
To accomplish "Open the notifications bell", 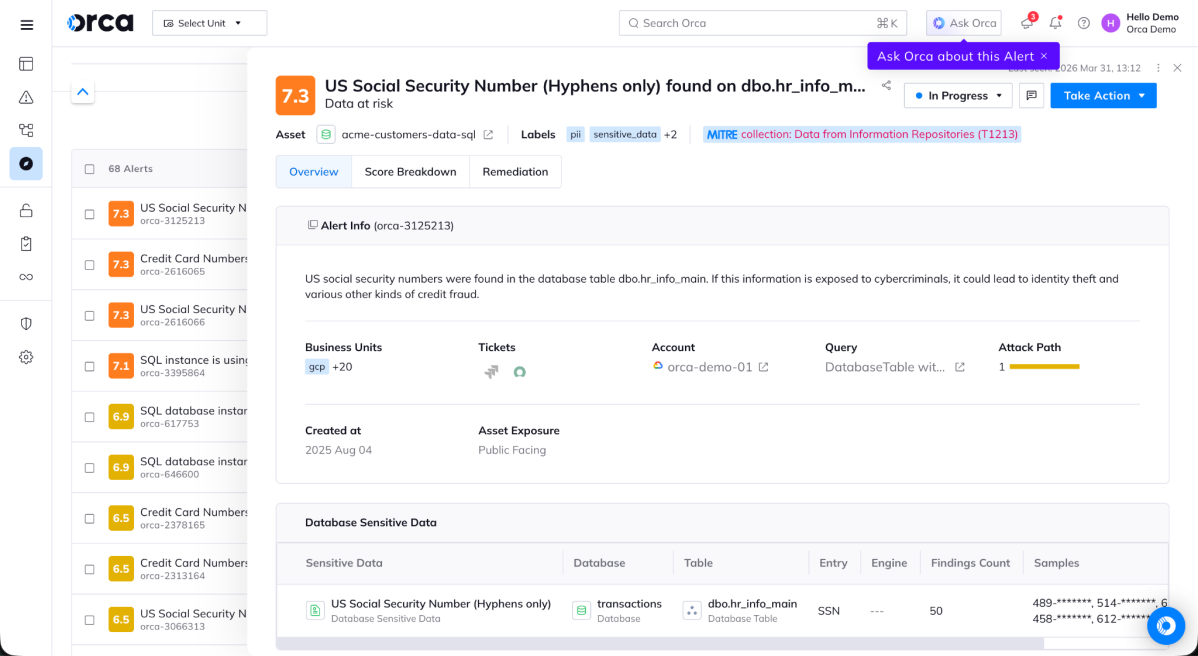I will (x=1055, y=23).
